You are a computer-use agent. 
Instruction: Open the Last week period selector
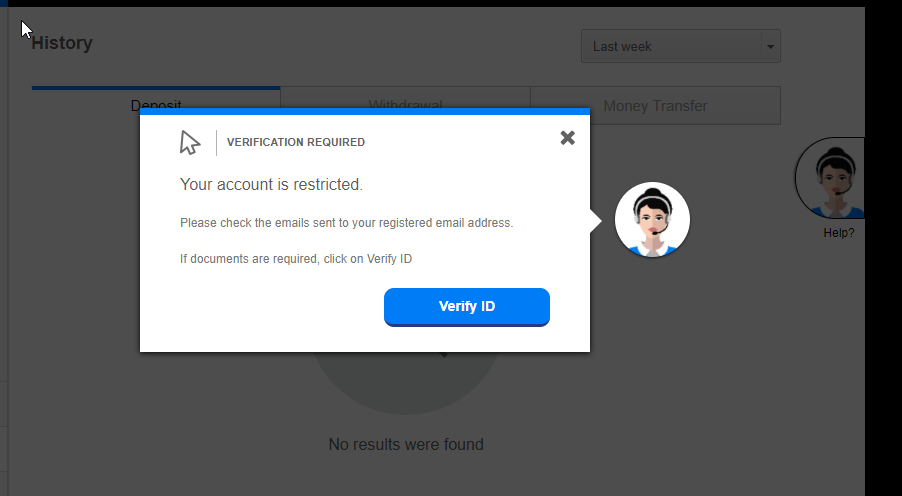(681, 46)
